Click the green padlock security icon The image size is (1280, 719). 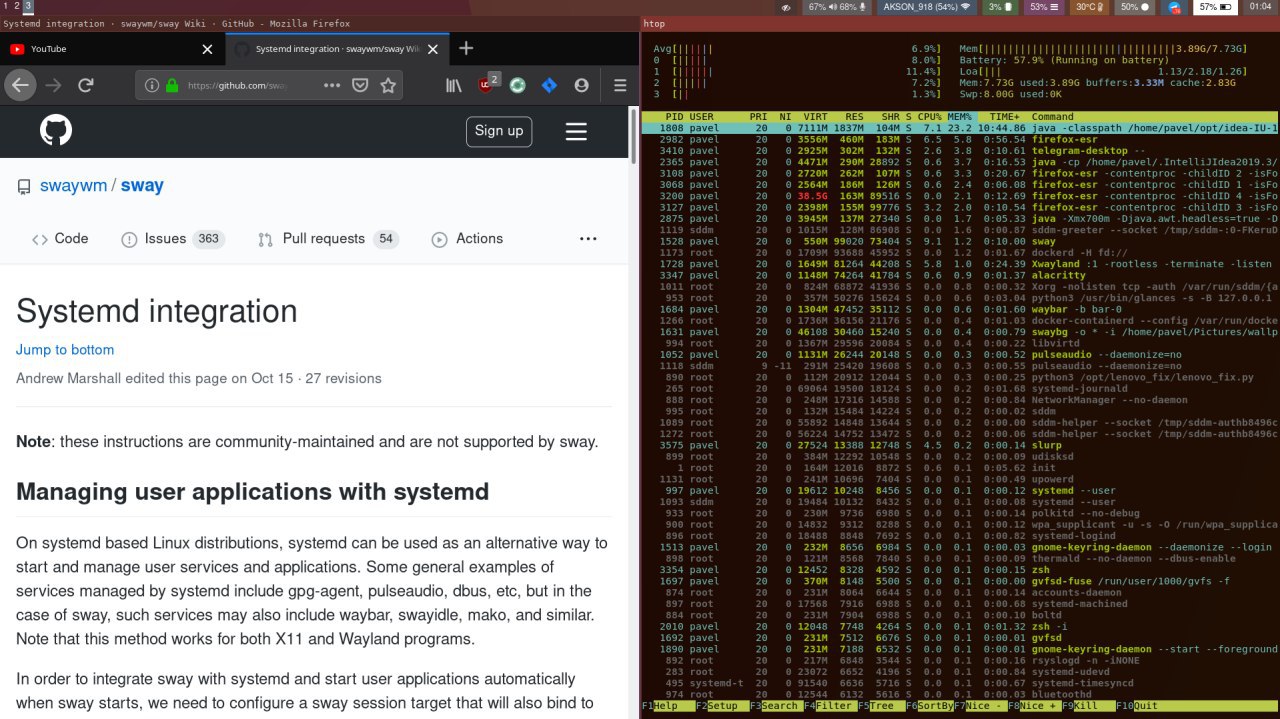[x=172, y=86]
